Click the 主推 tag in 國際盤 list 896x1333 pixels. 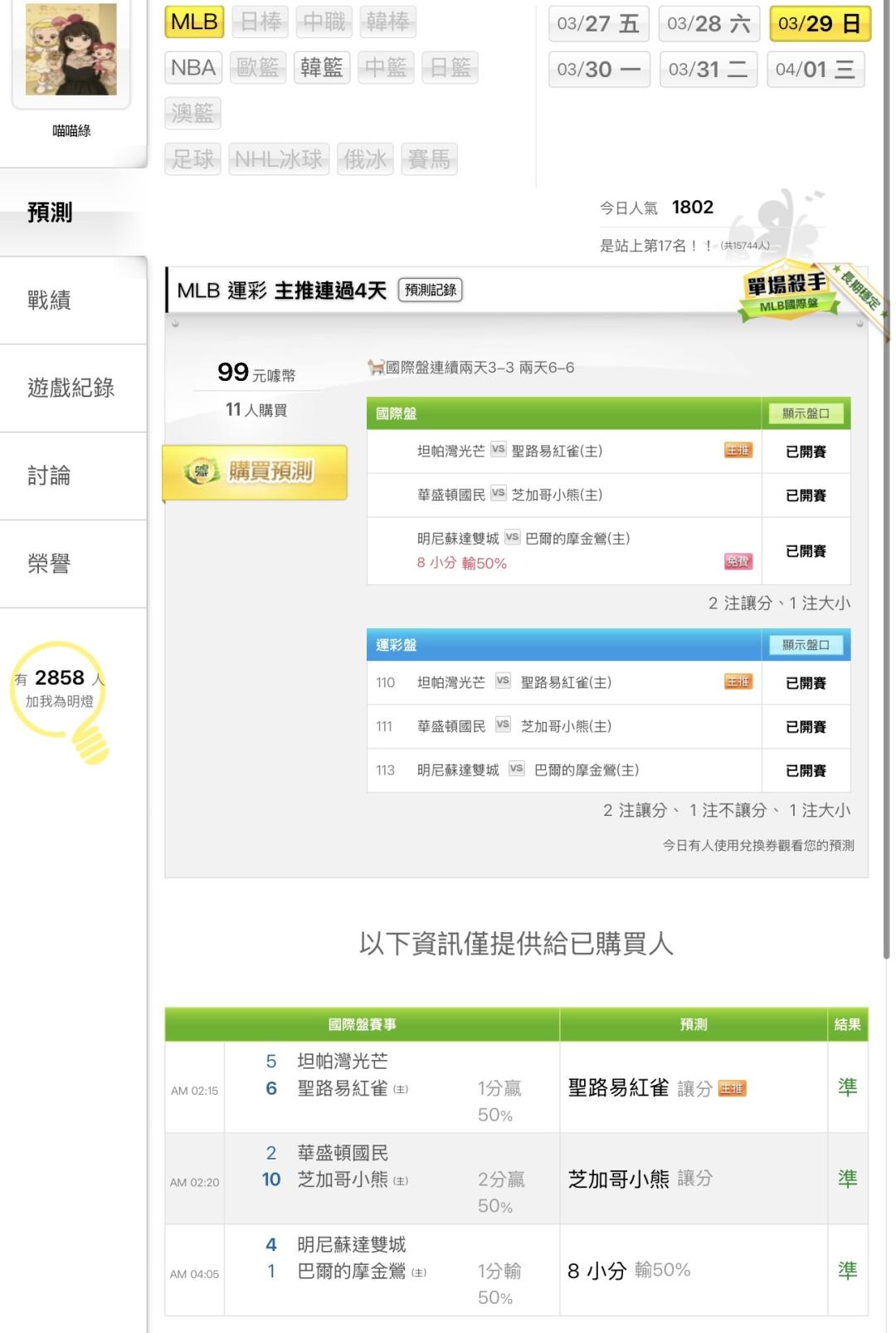[738, 451]
